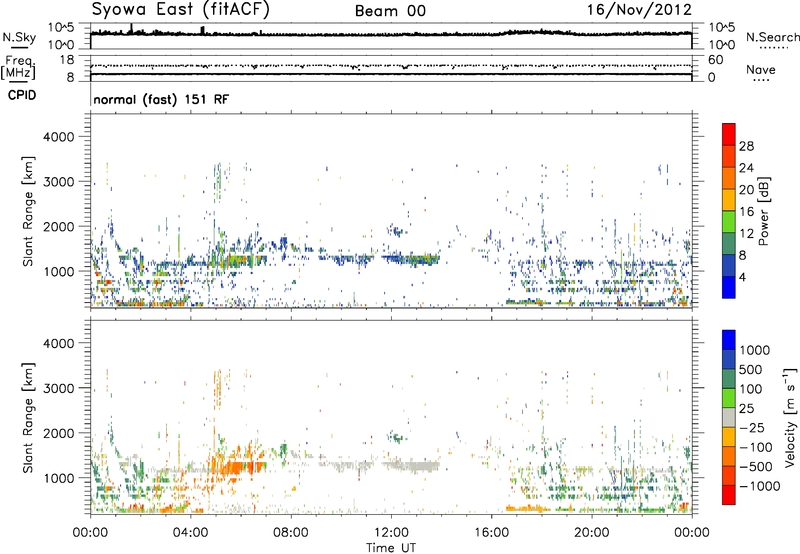
Task: Click the "-1000" label on the velocity colorbar
Action: click(760, 486)
